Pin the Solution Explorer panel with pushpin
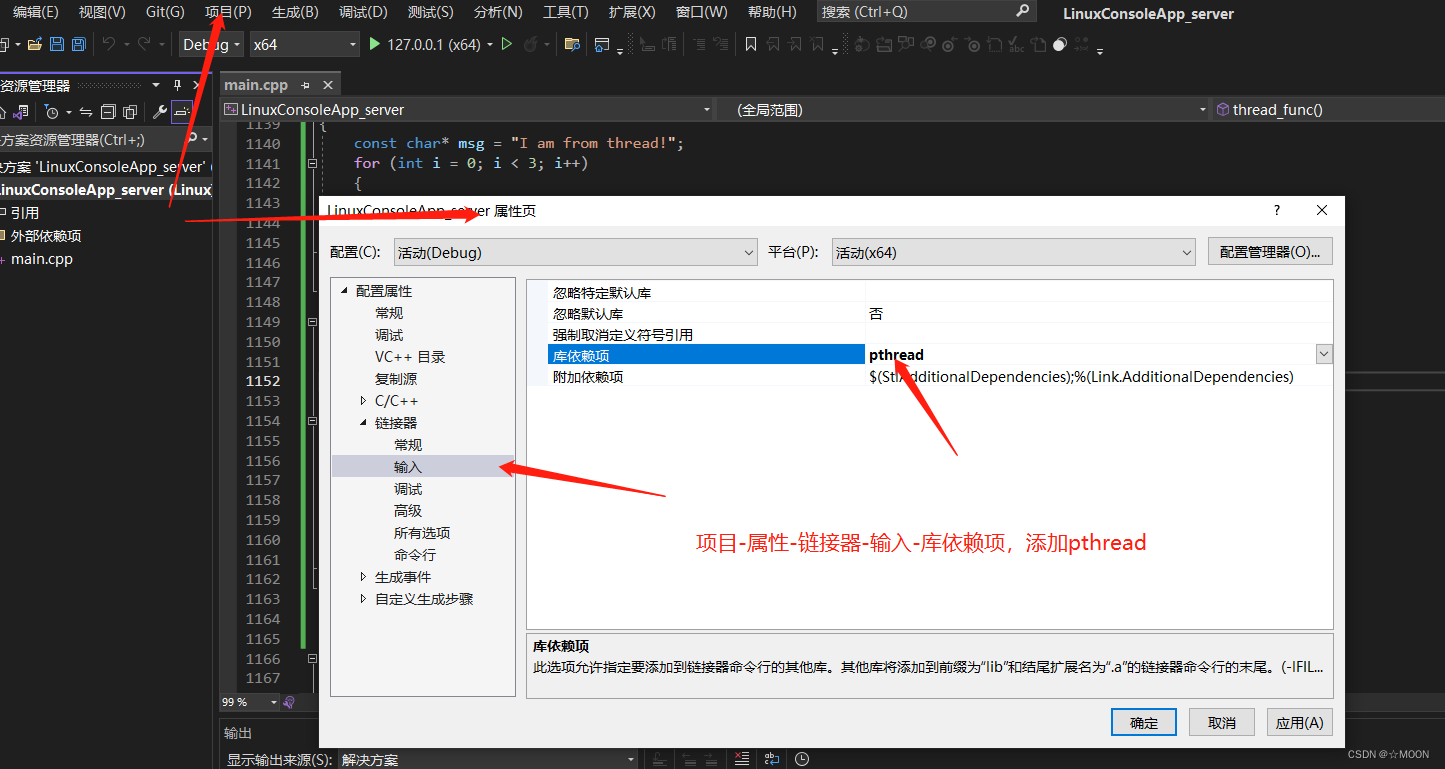The height and width of the screenshot is (769, 1445). pos(177,85)
